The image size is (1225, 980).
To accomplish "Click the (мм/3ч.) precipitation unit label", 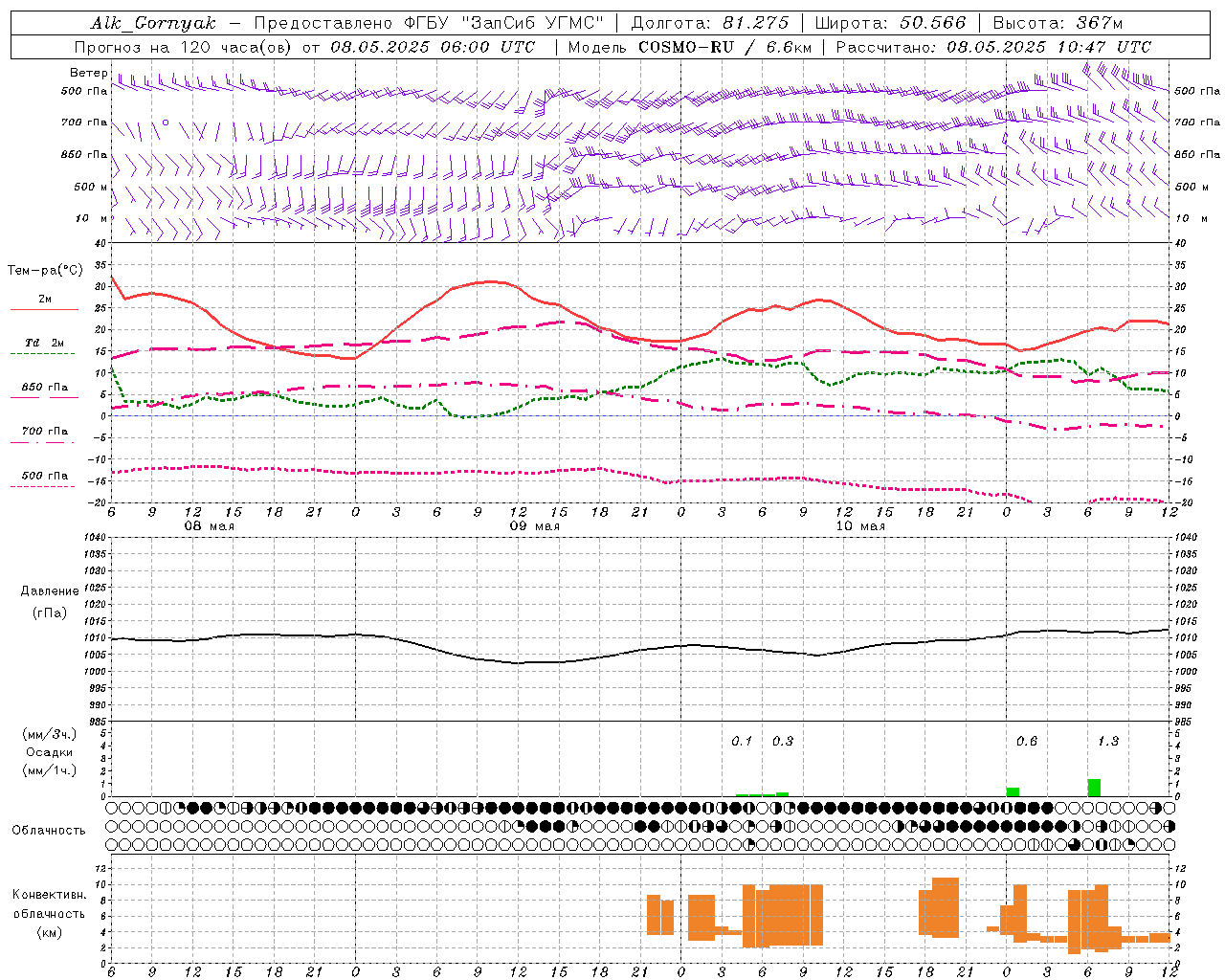I will (x=49, y=734).
